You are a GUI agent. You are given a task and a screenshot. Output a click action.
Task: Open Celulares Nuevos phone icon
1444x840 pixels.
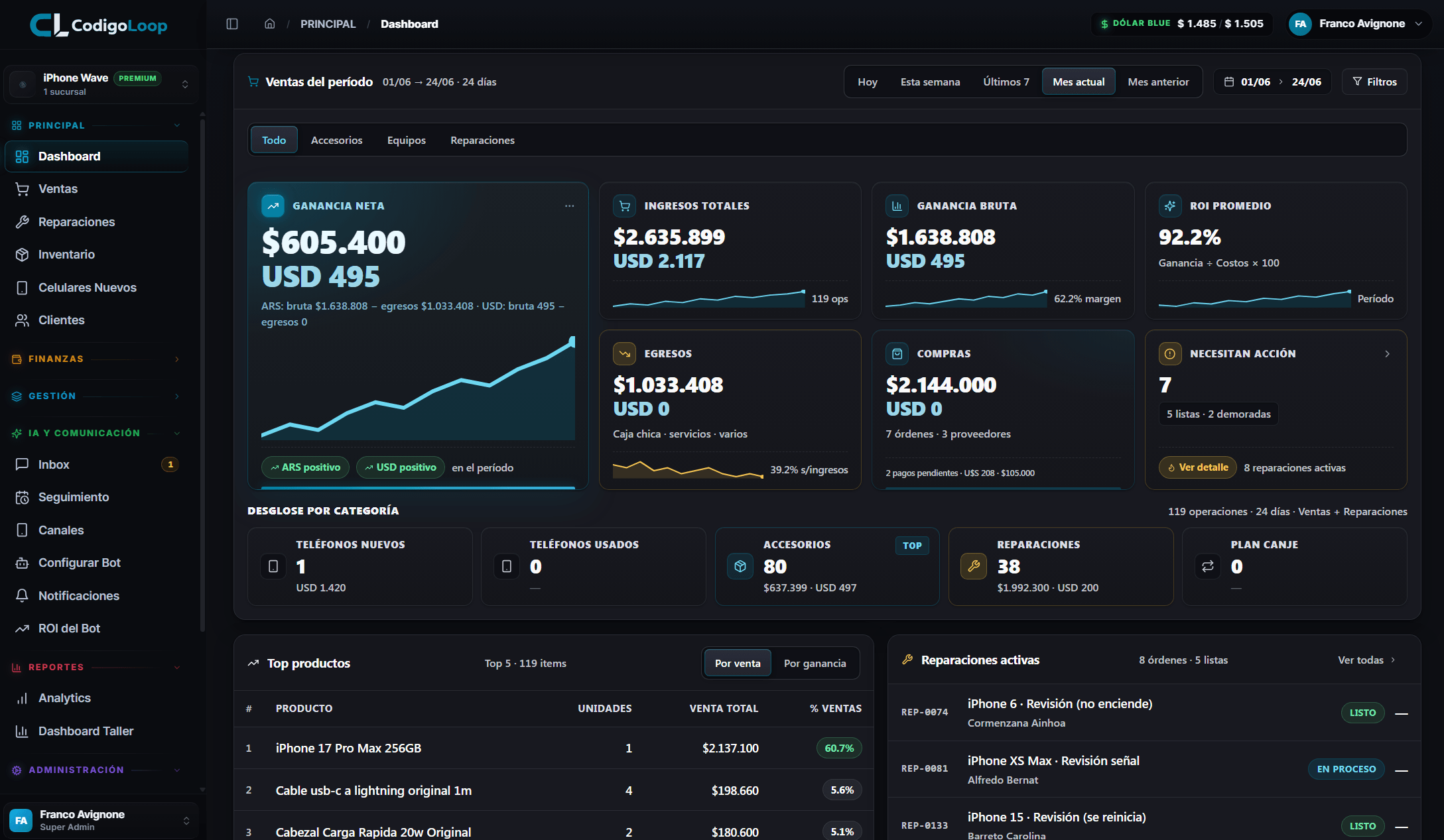22,288
